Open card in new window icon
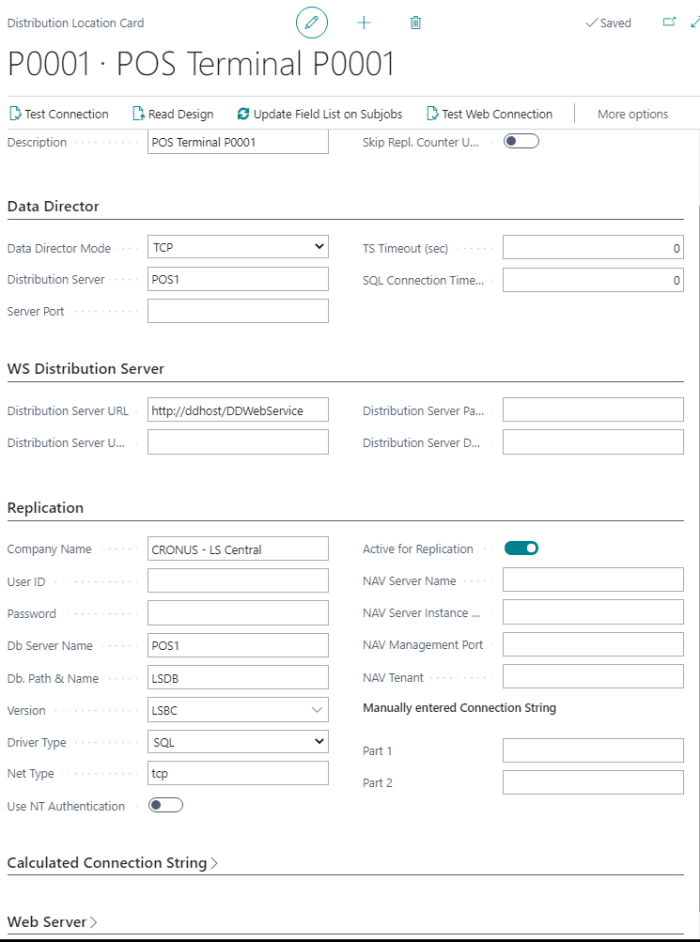 point(669,22)
